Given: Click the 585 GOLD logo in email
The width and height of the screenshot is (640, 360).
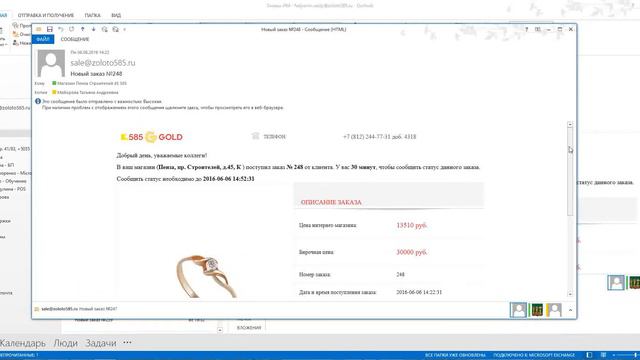Looking at the screenshot, I should pos(151,137).
